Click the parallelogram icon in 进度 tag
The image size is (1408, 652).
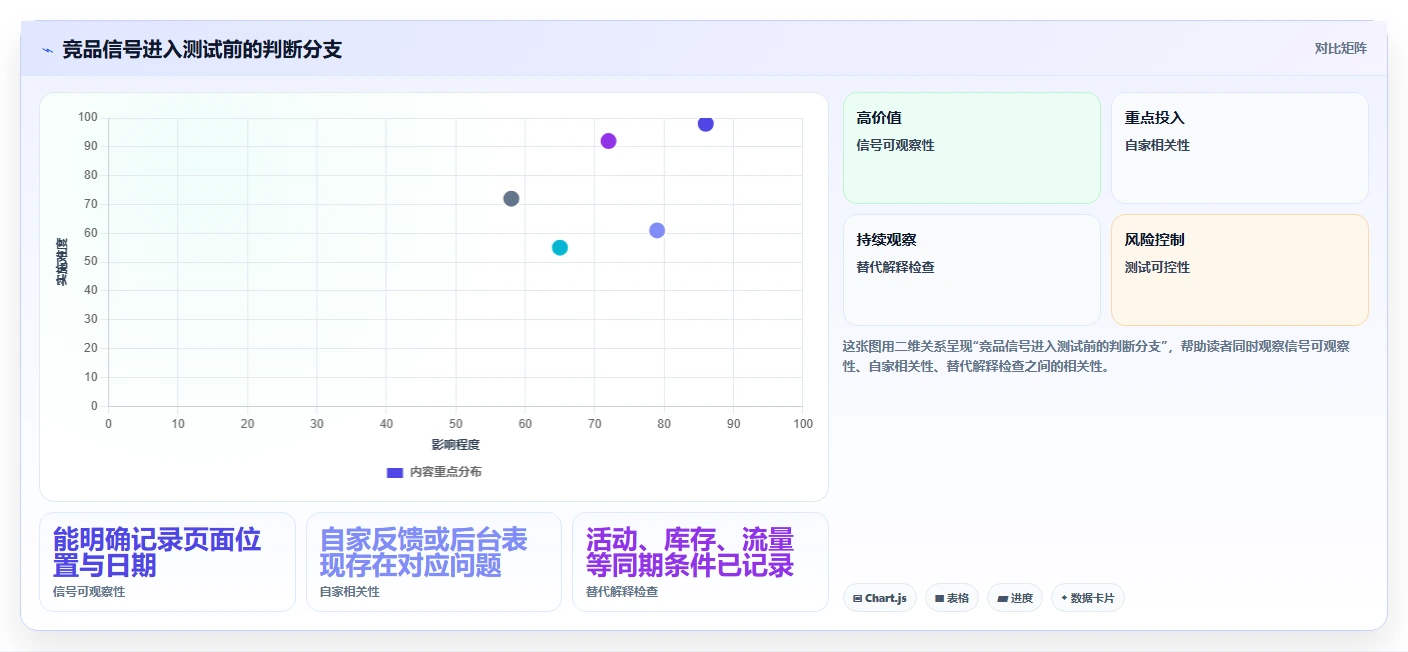1002,598
